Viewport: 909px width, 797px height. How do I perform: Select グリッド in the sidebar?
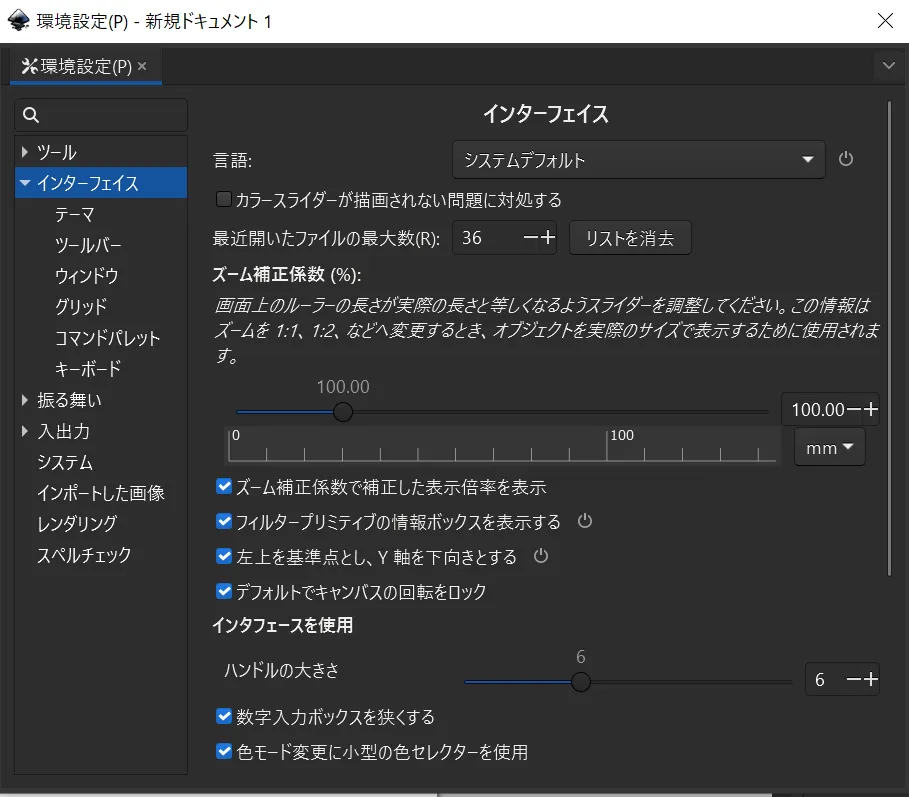[x=81, y=307]
